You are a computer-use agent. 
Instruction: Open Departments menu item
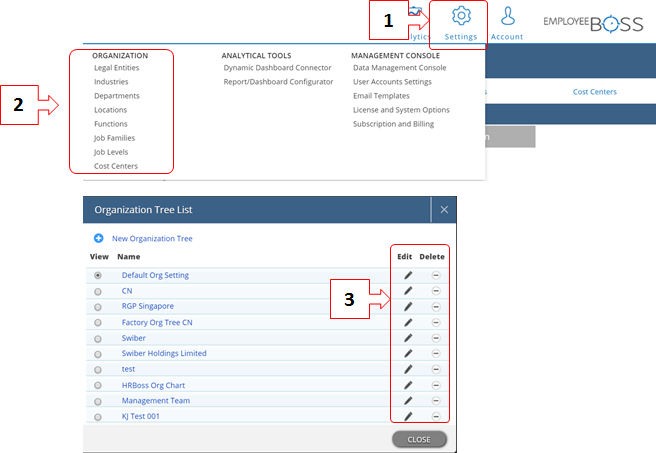(117, 96)
